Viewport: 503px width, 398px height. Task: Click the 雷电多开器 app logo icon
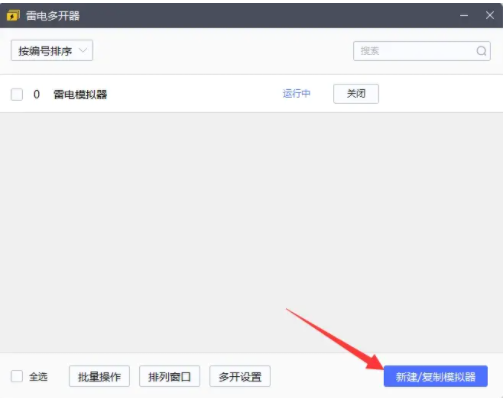coord(13,15)
